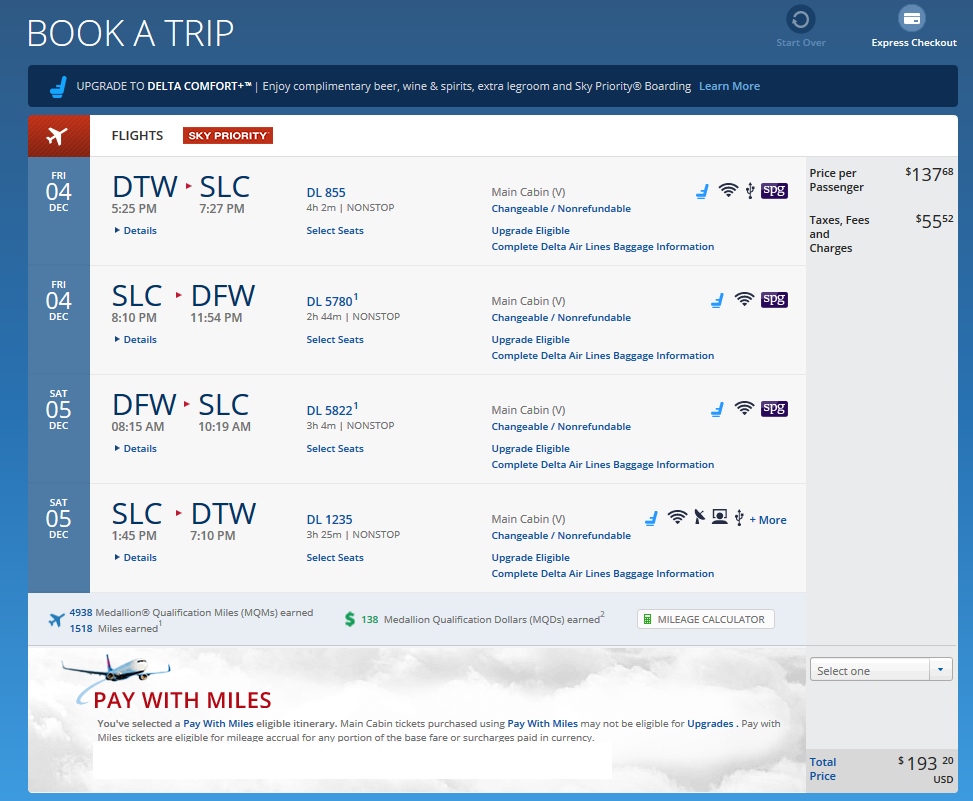Click the Start Over circular arrow icon
Screen dimensions: 973x801
tap(800, 19)
